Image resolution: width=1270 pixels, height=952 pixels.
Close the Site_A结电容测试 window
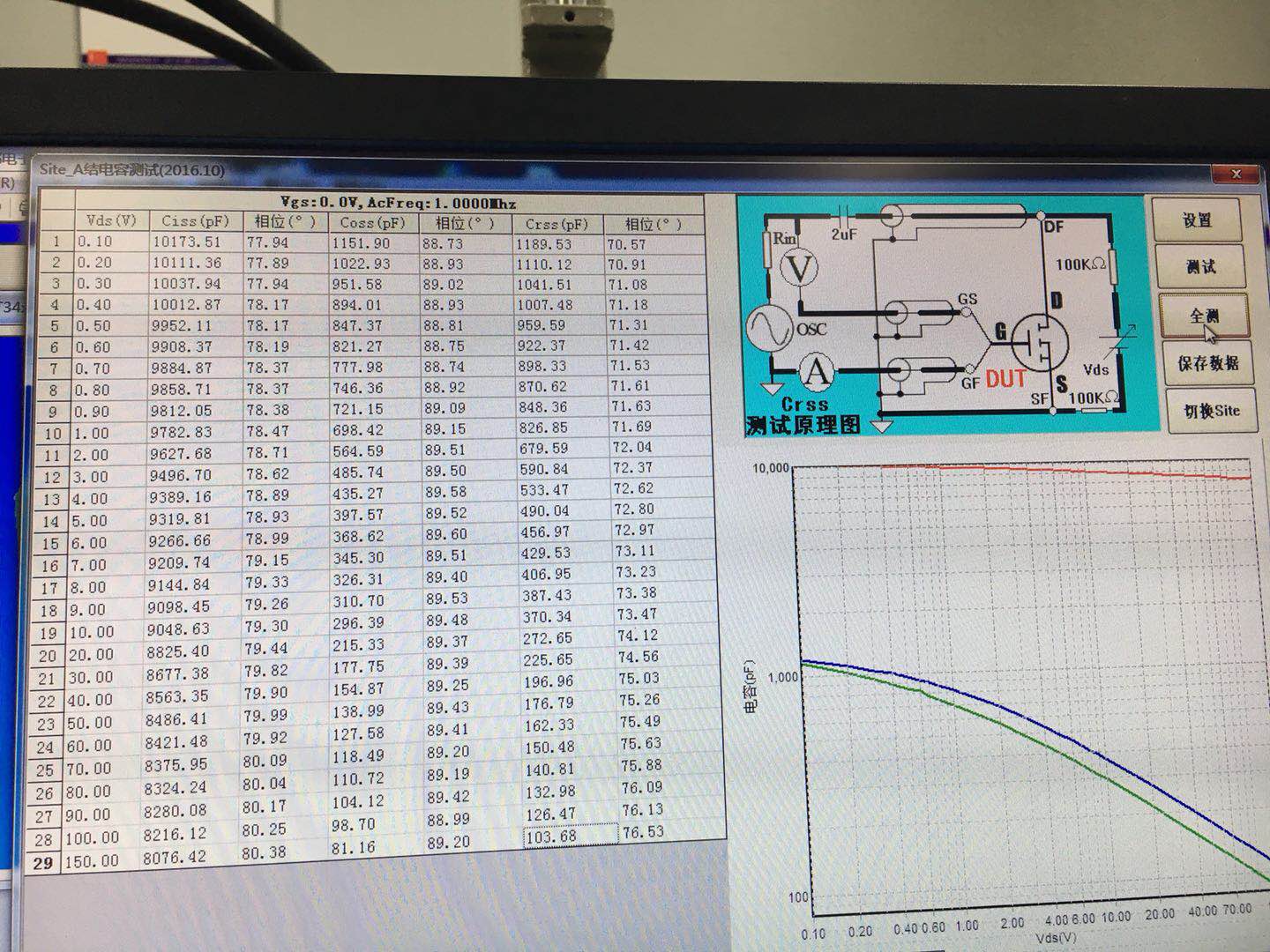1235,175
